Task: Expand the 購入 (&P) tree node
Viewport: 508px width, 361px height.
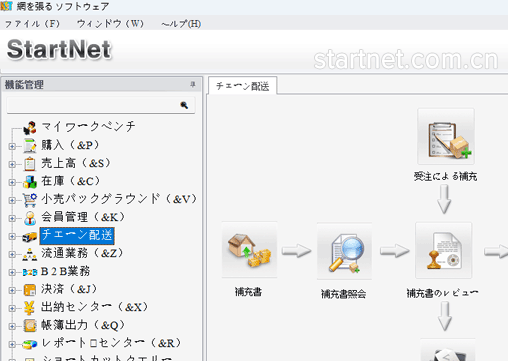Action: (x=12, y=146)
